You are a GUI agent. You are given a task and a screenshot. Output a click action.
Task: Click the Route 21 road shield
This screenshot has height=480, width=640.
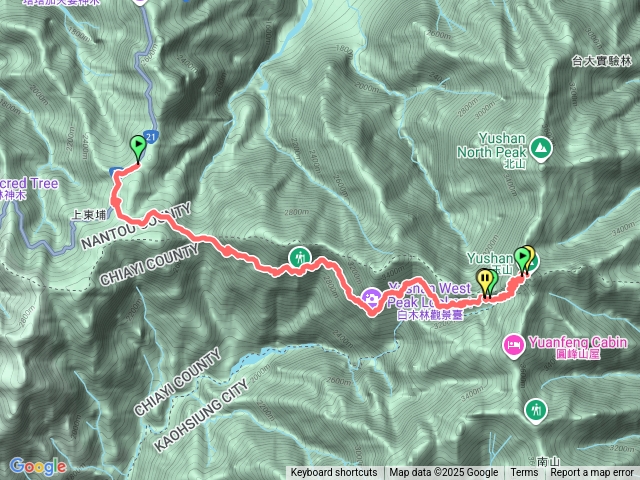(151, 137)
